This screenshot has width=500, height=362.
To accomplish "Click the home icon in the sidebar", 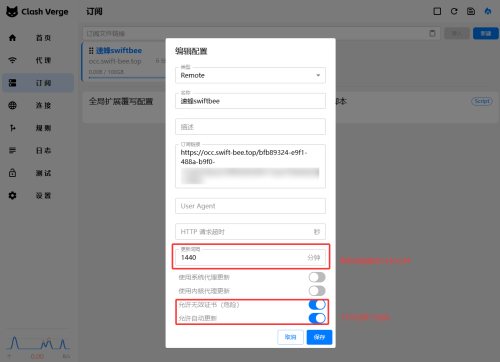I will pyautogui.click(x=12, y=38).
